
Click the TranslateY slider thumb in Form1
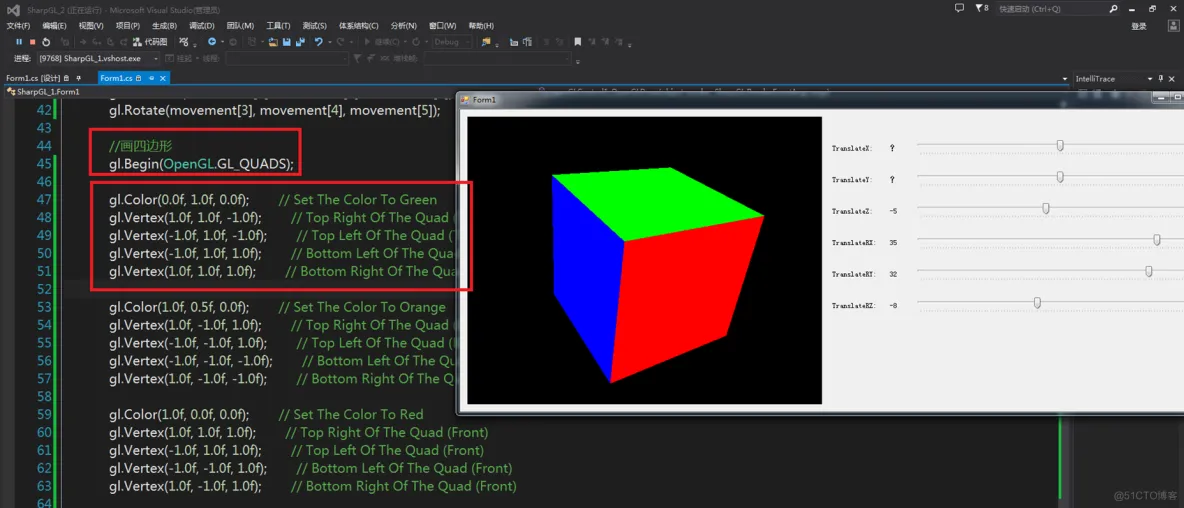[1060, 177]
